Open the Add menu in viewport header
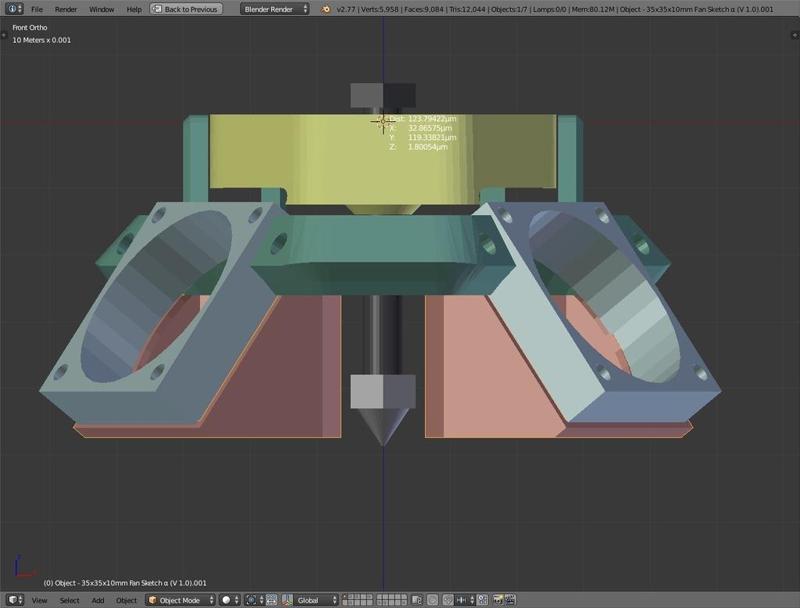This screenshot has height=608, width=800. click(x=98, y=600)
